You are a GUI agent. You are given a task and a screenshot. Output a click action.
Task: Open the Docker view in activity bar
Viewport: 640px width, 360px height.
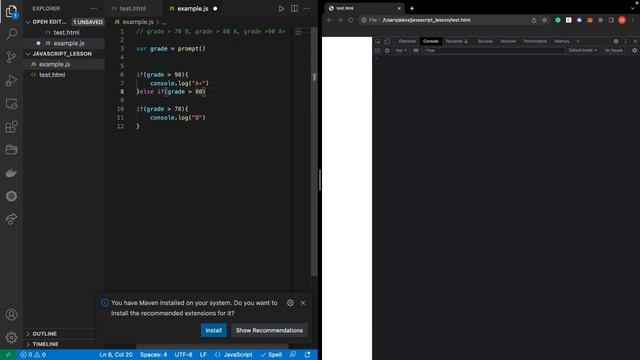pyautogui.click(x=11, y=173)
